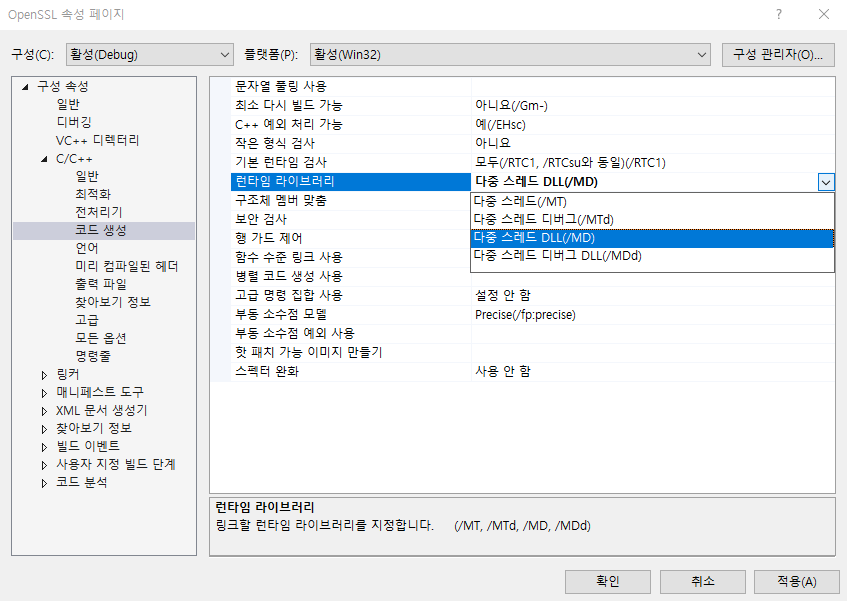Select 코드 생성 tree item
This screenshot has width=847, height=601.
(x=101, y=230)
